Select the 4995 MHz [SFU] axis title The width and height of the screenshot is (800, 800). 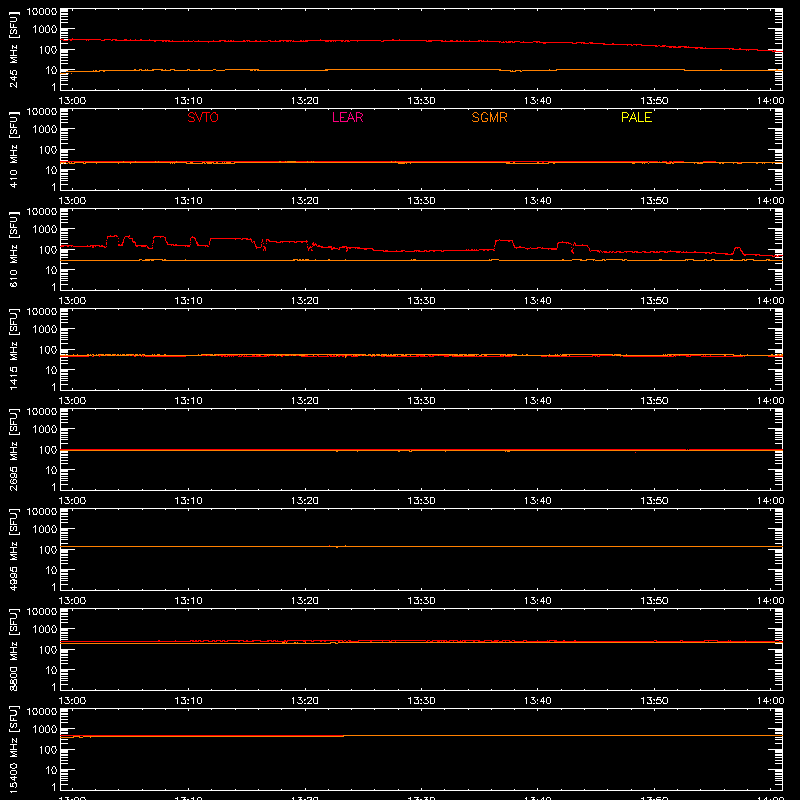click(x=13, y=549)
